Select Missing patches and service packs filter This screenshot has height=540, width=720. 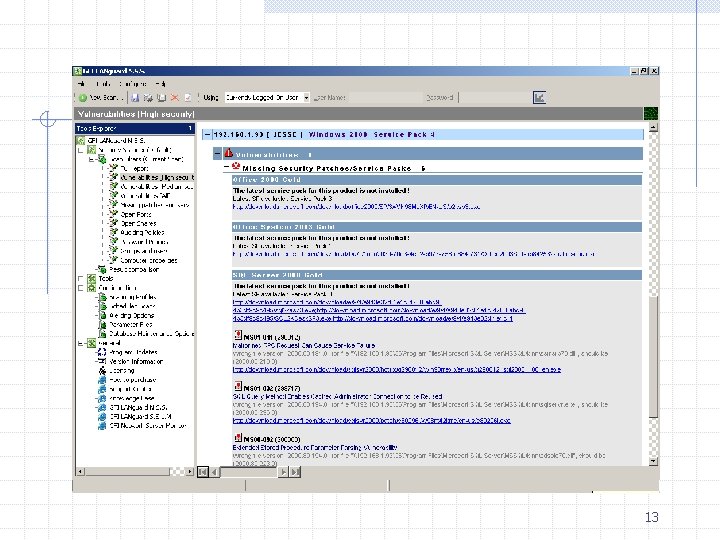tap(155, 205)
